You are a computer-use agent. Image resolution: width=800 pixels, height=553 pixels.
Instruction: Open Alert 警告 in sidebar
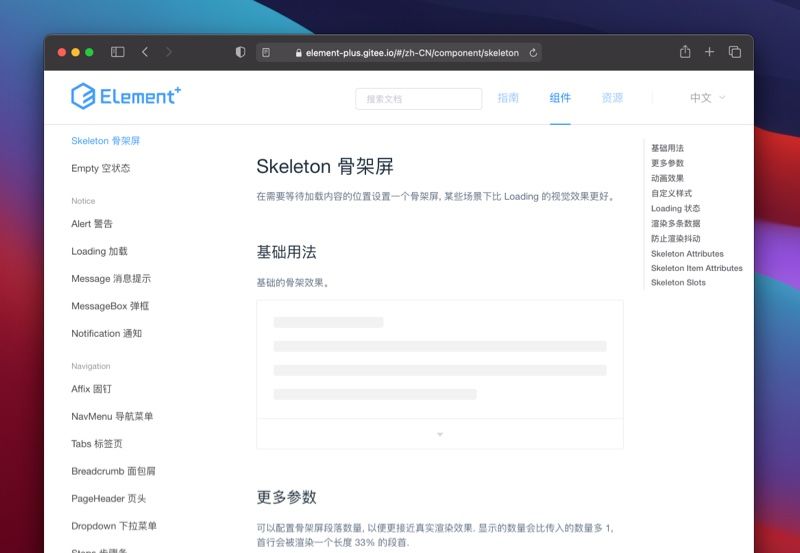tap(92, 223)
